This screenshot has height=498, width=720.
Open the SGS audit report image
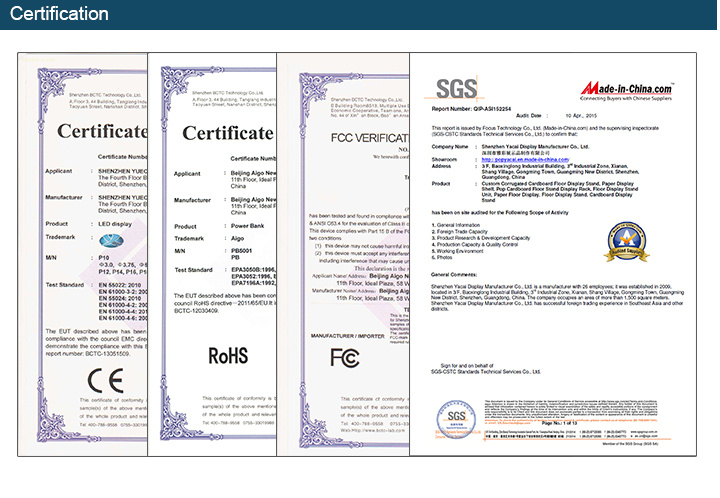(x=553, y=254)
